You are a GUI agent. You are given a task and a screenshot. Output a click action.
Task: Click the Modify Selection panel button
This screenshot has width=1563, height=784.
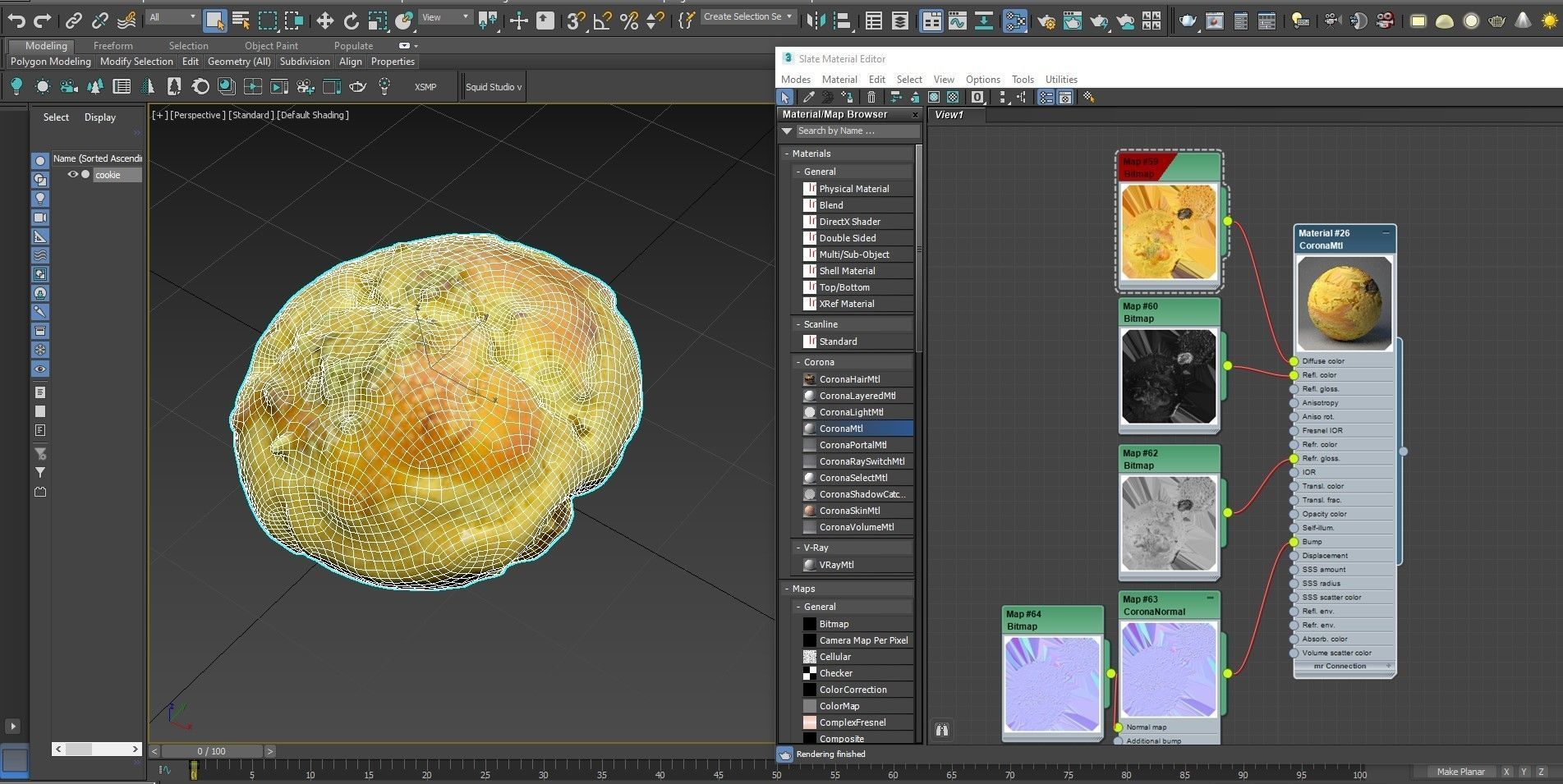(x=136, y=62)
